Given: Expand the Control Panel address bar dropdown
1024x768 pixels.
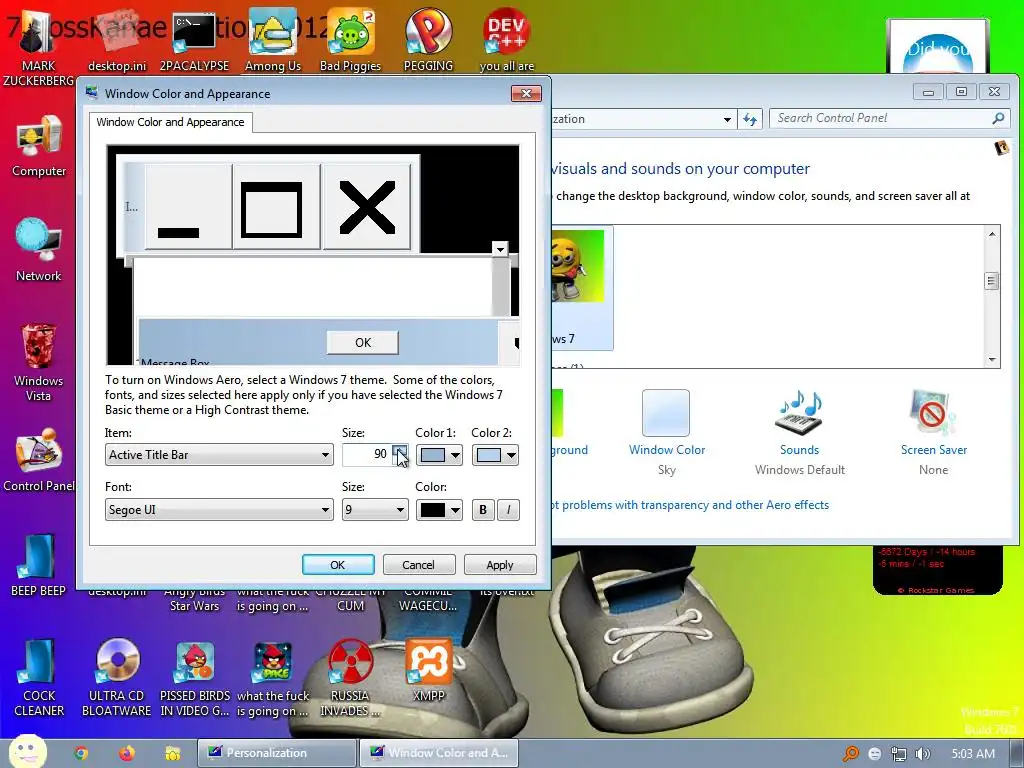Looking at the screenshot, I should click(x=727, y=120).
